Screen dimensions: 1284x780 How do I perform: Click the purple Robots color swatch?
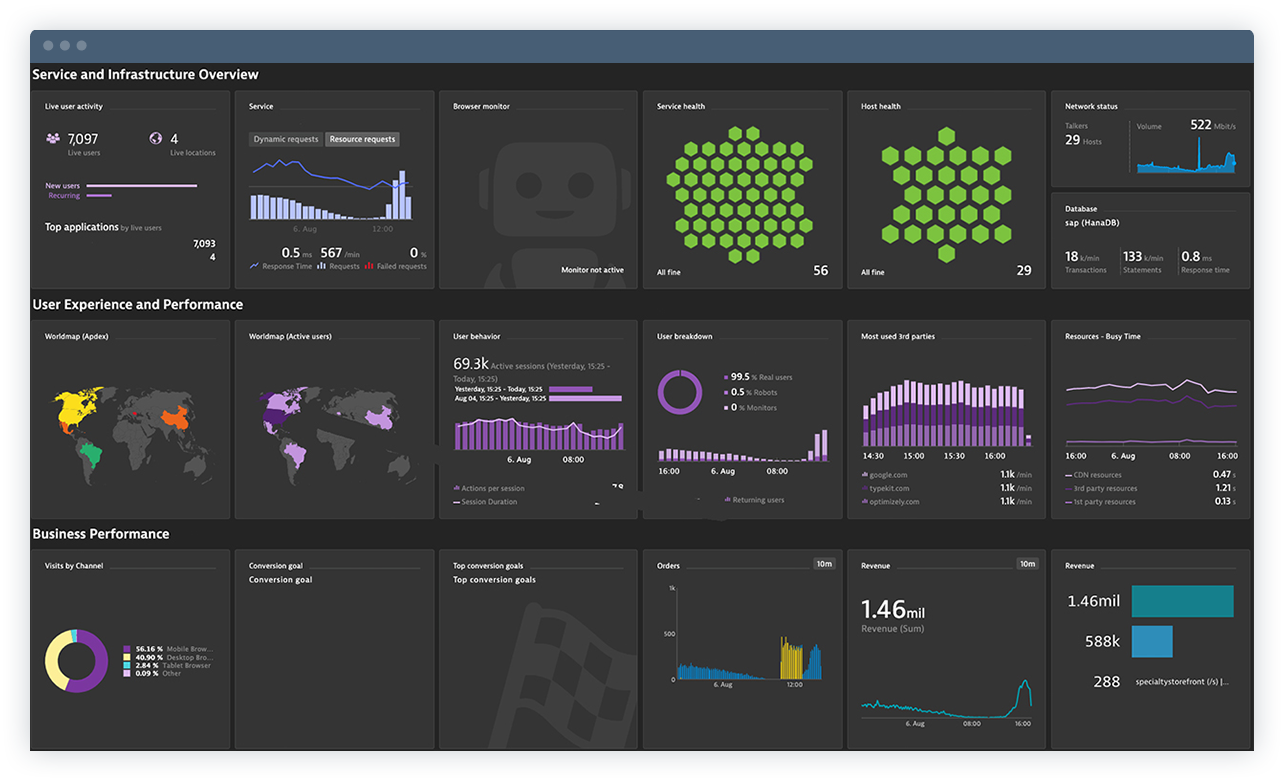[x=727, y=392]
